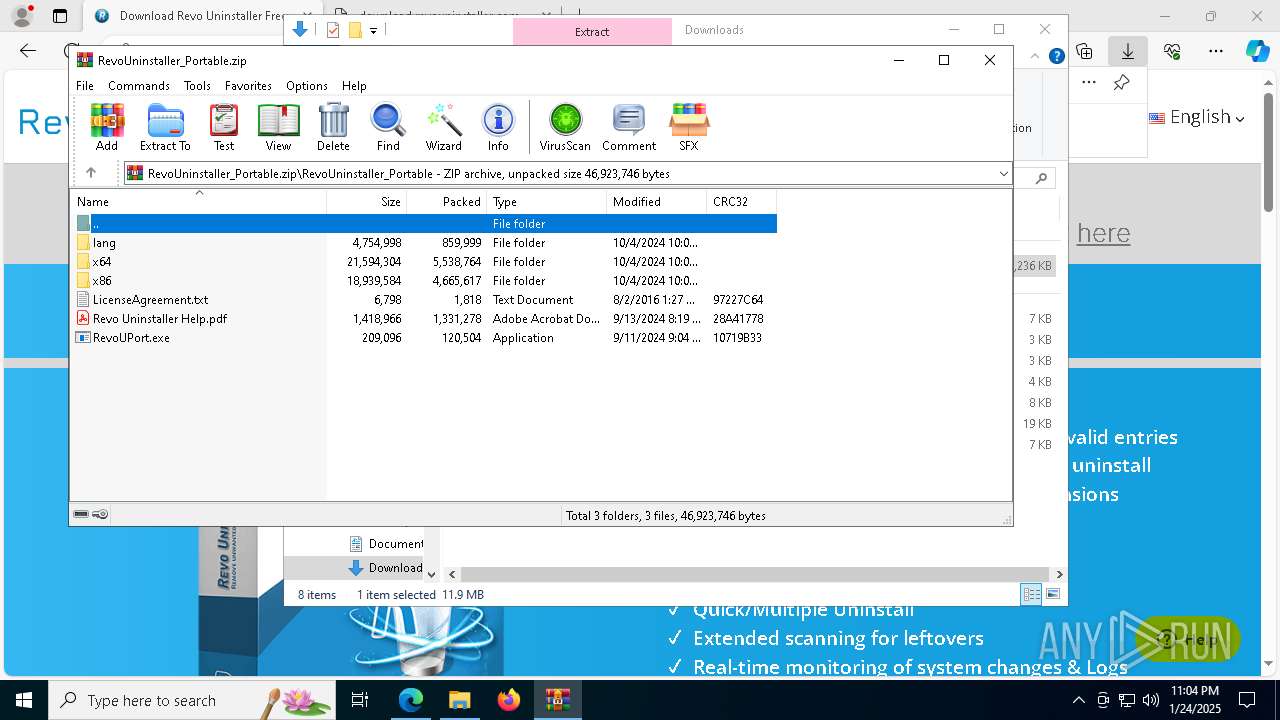Viewport: 1280px width, 720px height.
Task: Go up one folder level arrow
Action: pyautogui.click(x=91, y=173)
